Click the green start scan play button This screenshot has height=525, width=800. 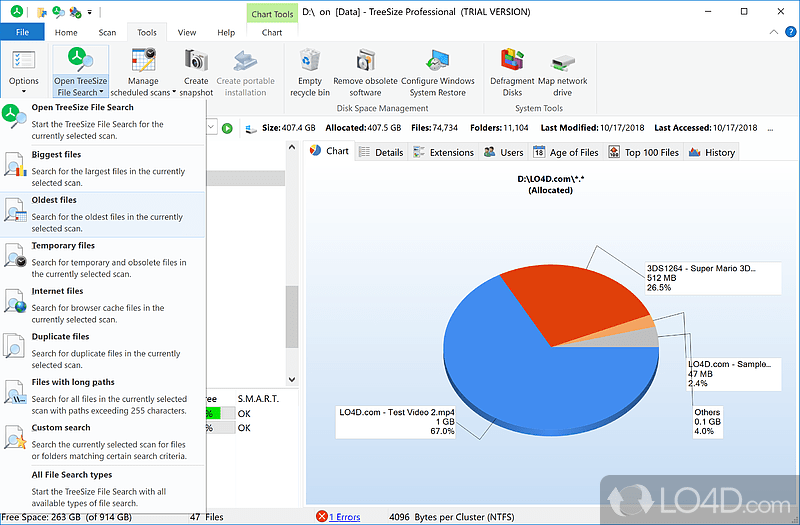228,128
